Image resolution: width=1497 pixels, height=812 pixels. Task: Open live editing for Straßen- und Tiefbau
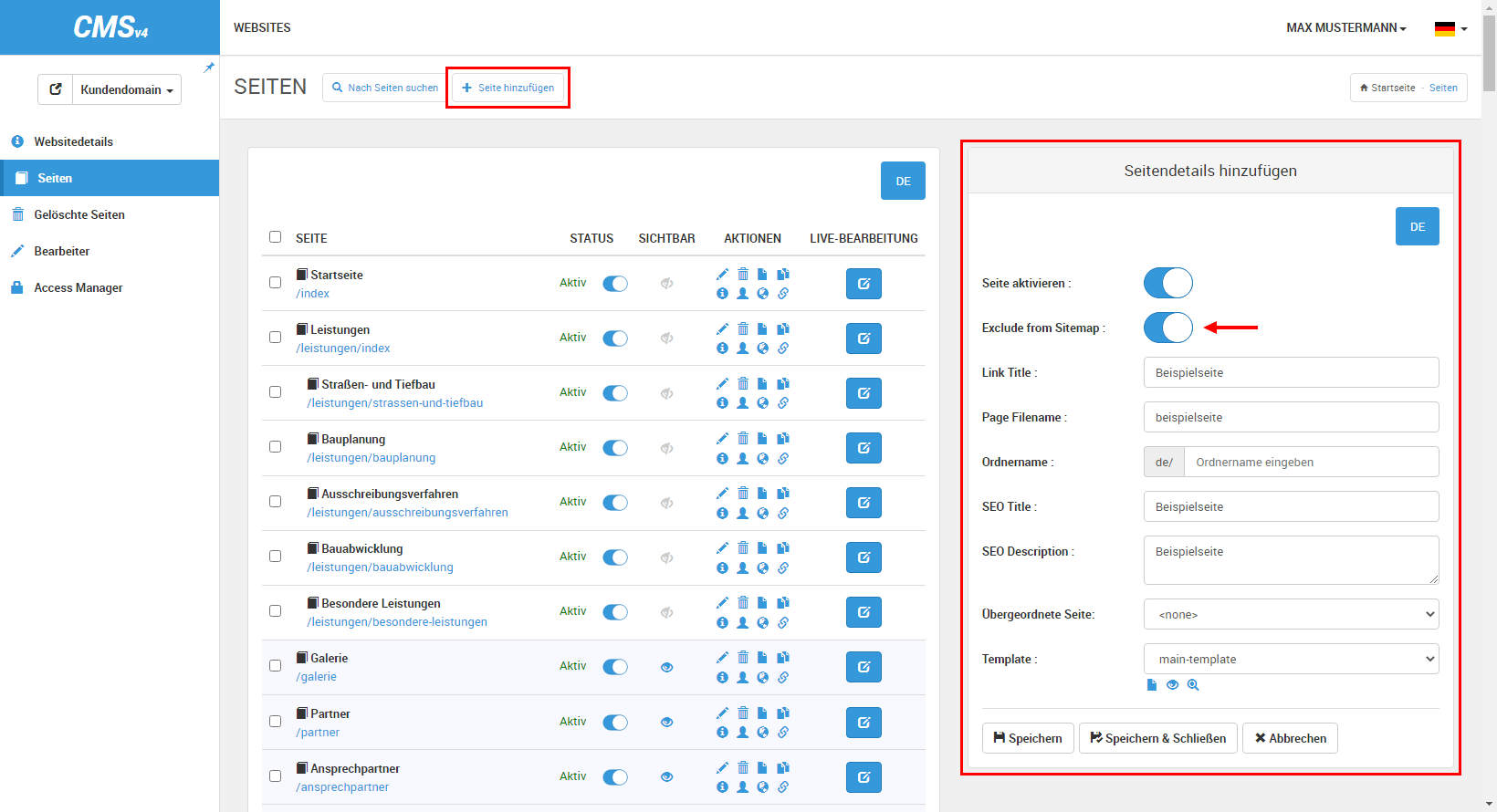pos(864,393)
